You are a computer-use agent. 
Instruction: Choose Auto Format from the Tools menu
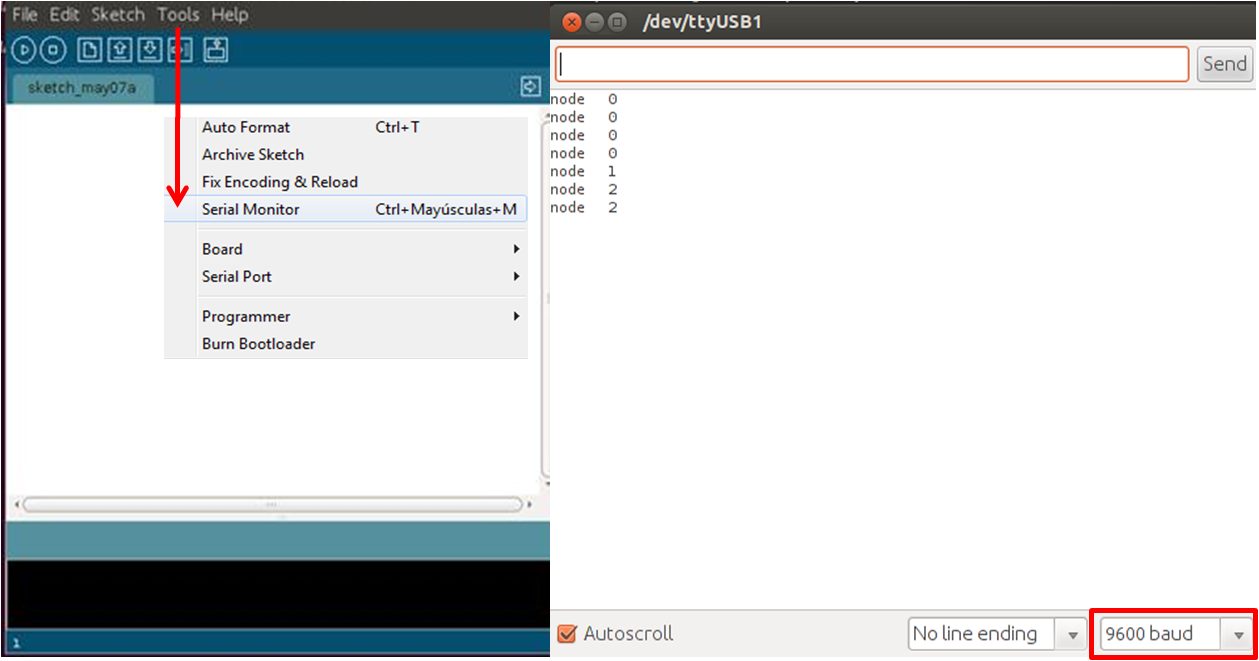(x=346, y=127)
